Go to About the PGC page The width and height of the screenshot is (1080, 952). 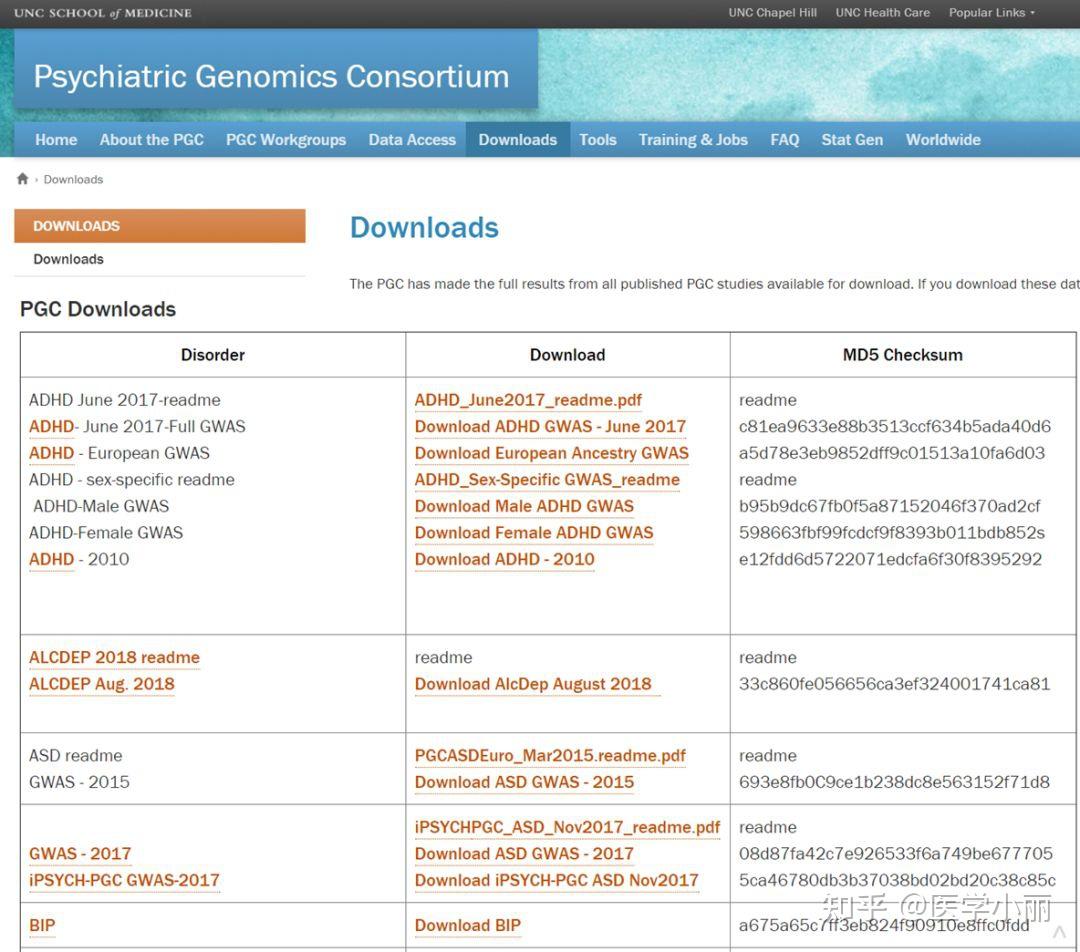151,140
